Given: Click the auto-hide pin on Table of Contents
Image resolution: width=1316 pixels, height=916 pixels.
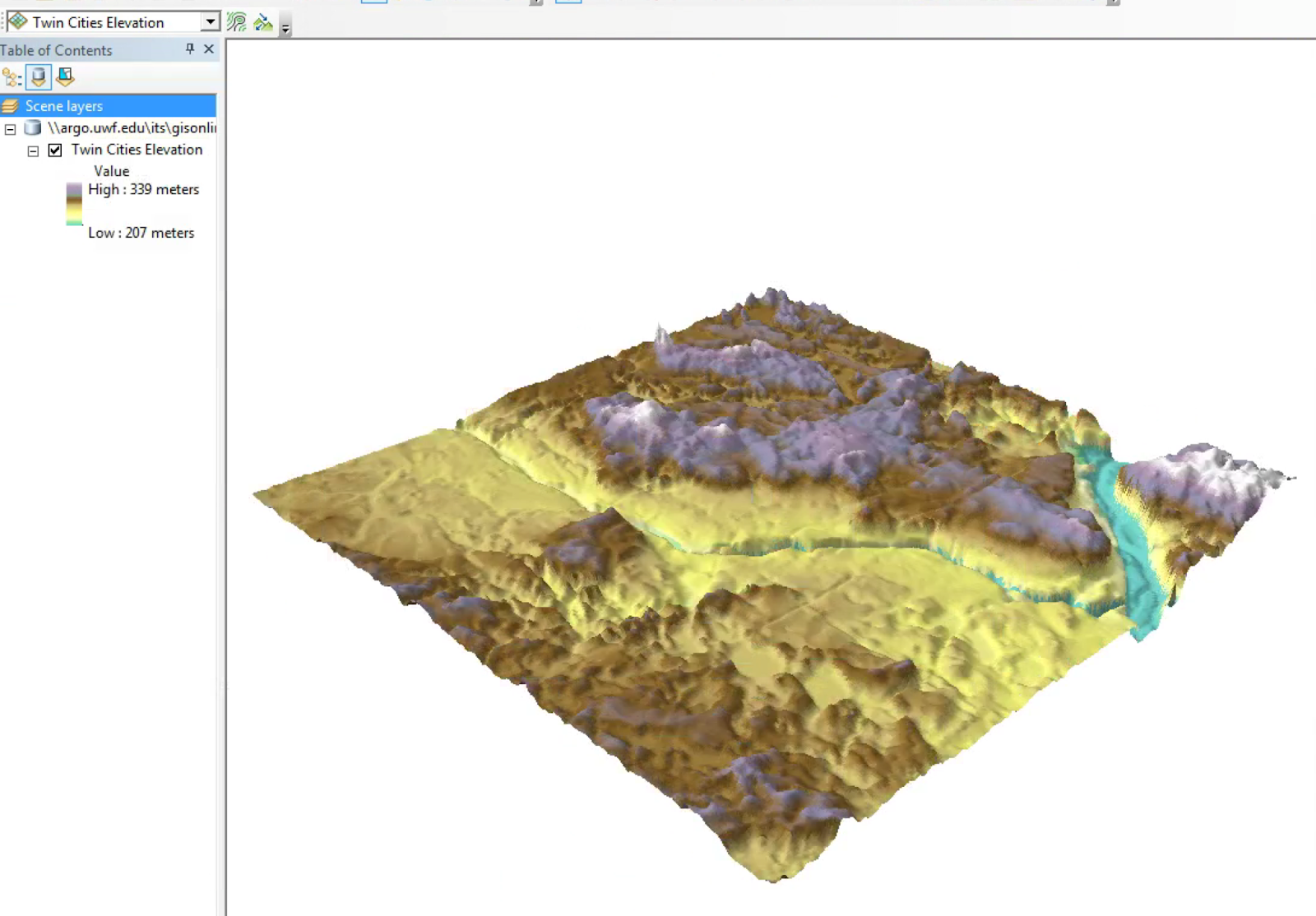Looking at the screenshot, I should pyautogui.click(x=190, y=49).
